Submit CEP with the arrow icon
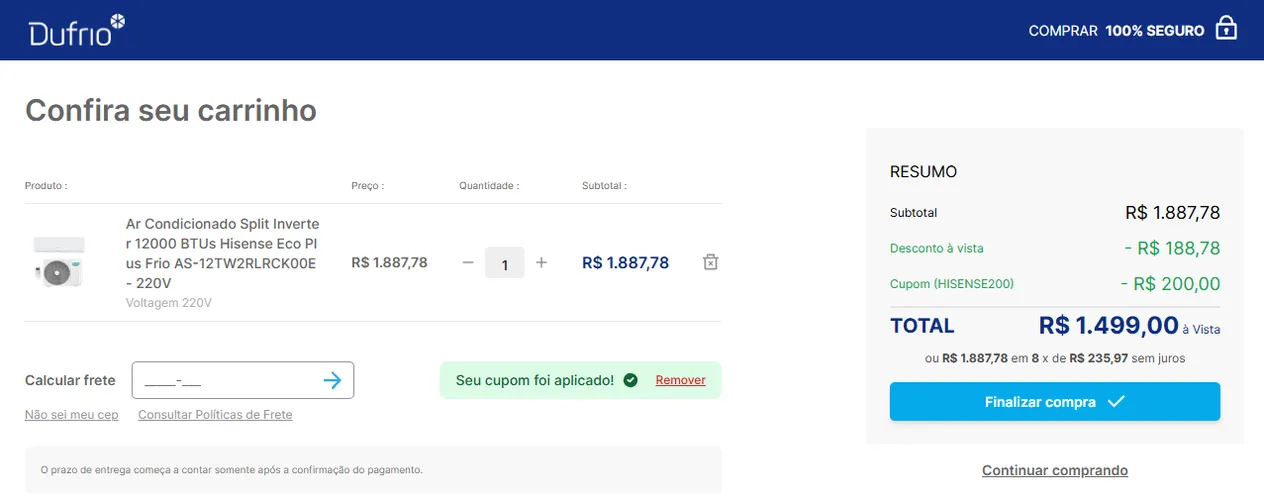 coord(333,380)
